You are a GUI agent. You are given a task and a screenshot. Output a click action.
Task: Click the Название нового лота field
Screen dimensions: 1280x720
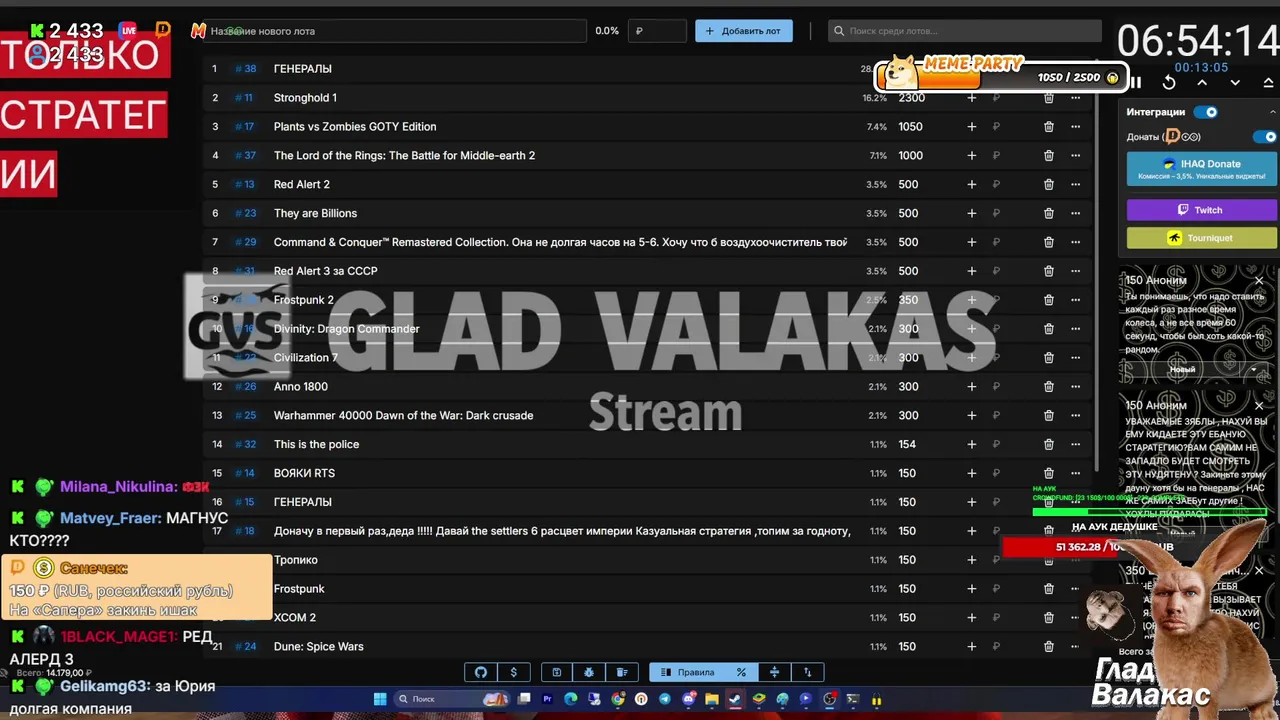tap(395, 31)
